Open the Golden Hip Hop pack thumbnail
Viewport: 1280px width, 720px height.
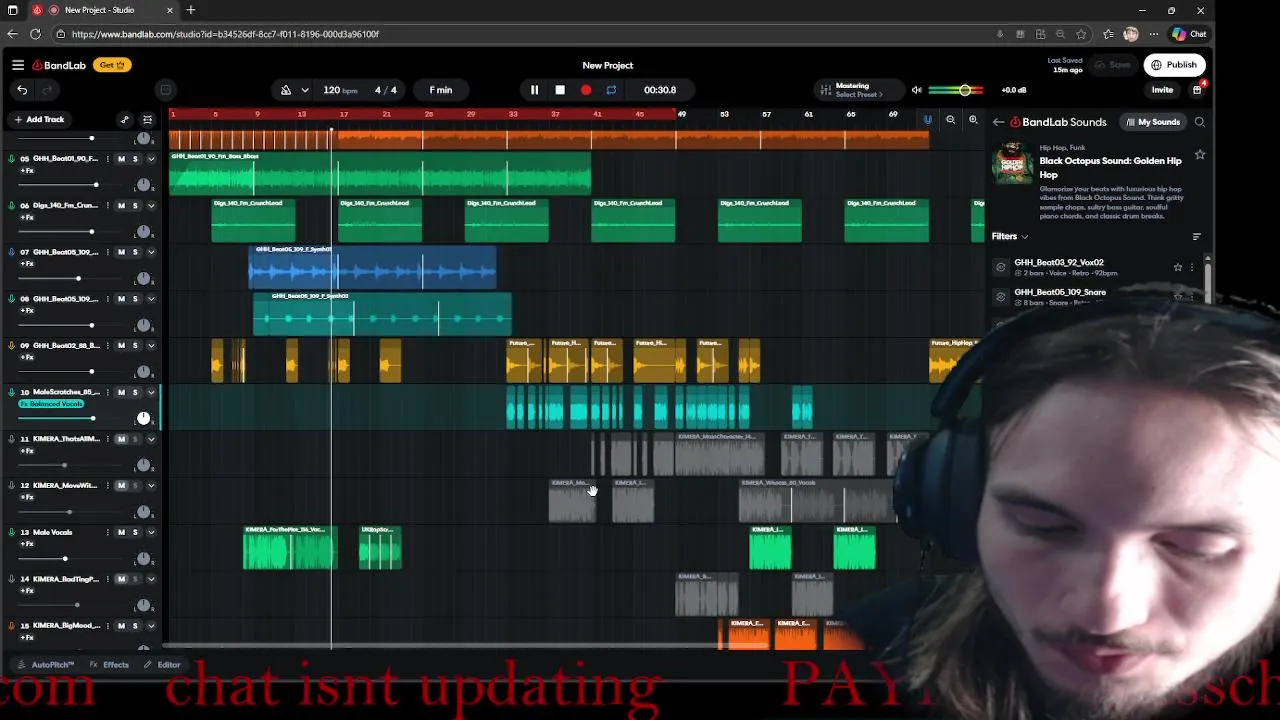point(1012,163)
